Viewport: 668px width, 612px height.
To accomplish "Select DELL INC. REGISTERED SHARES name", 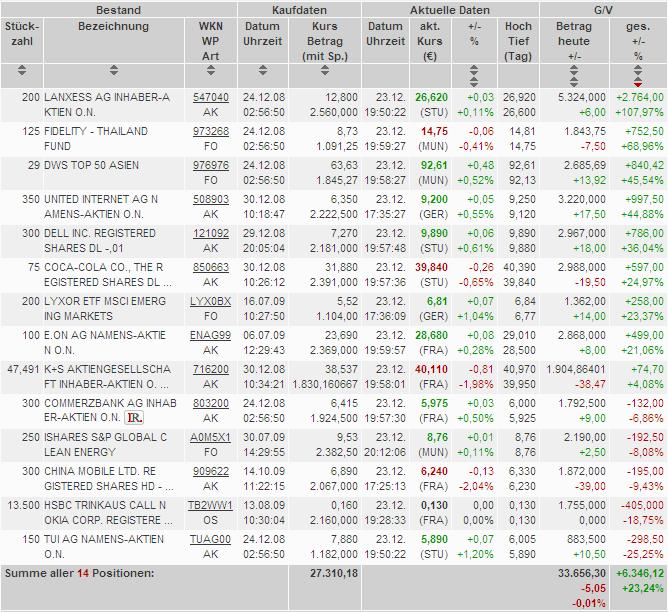I will point(100,241).
